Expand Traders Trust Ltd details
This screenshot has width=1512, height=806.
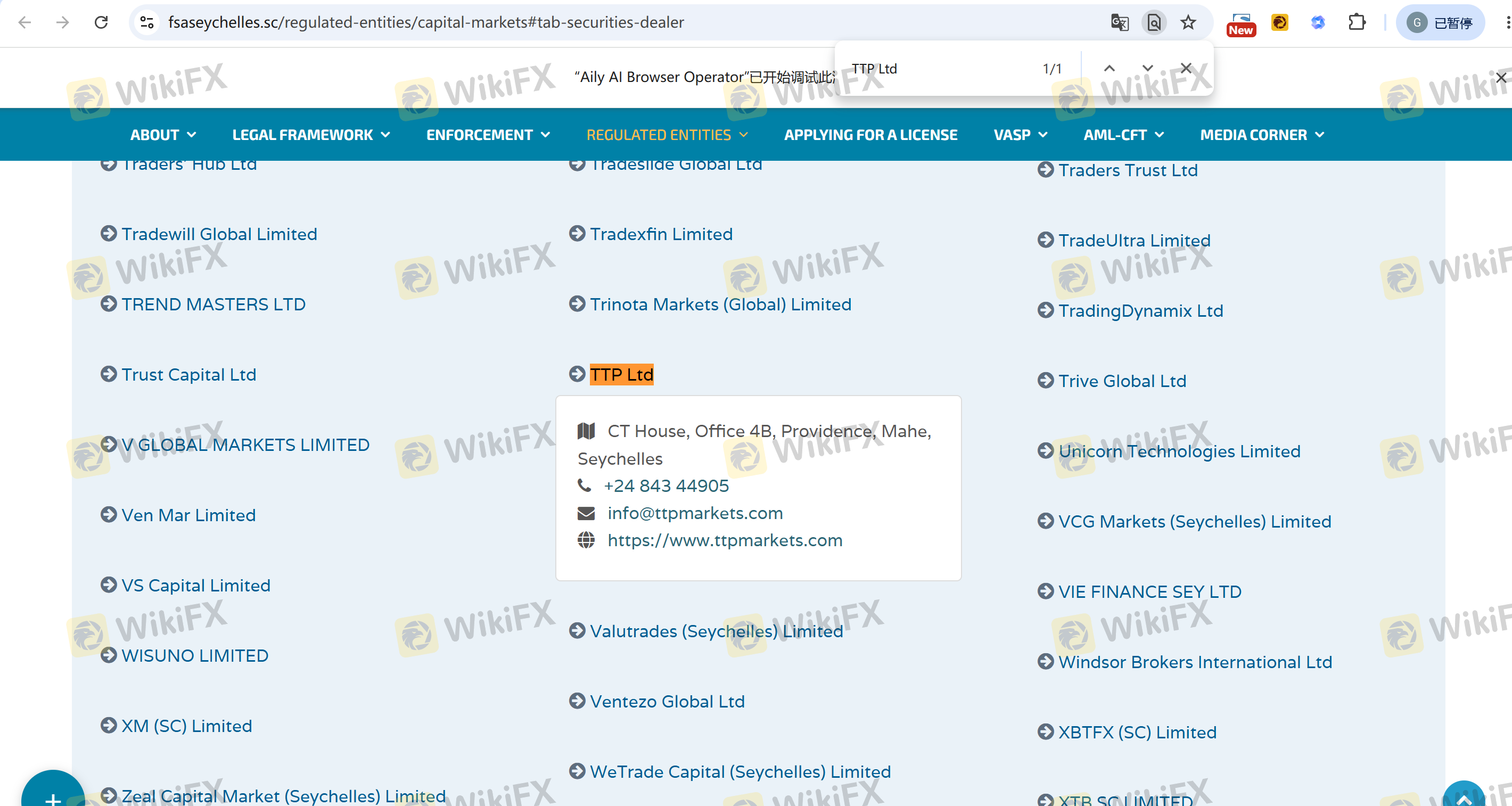(x=1128, y=170)
